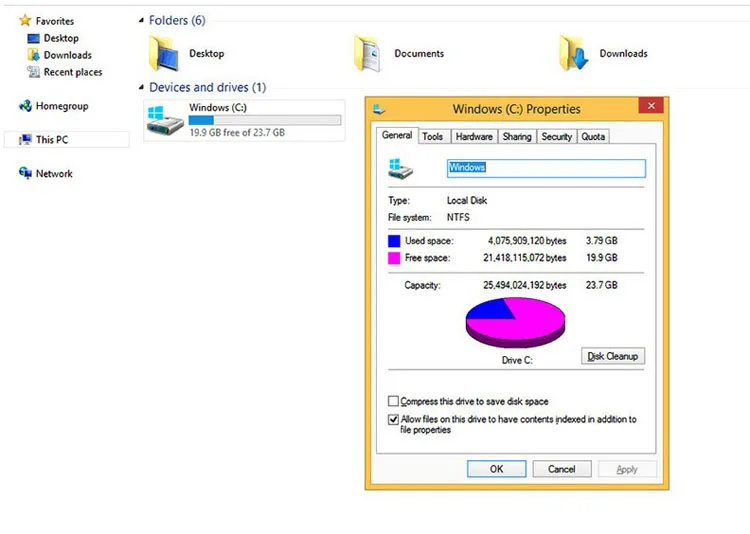
Task: Switch to the Tools tab
Action: point(432,136)
